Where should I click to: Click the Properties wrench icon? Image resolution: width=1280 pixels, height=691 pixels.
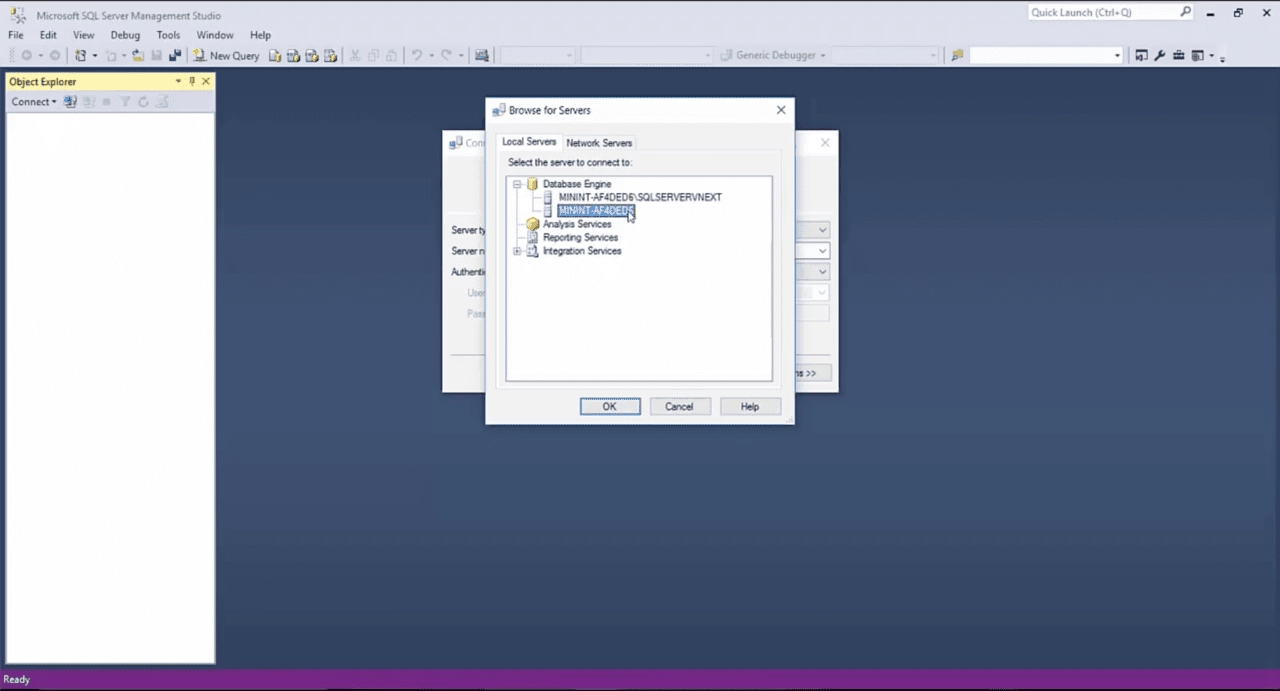click(1160, 56)
